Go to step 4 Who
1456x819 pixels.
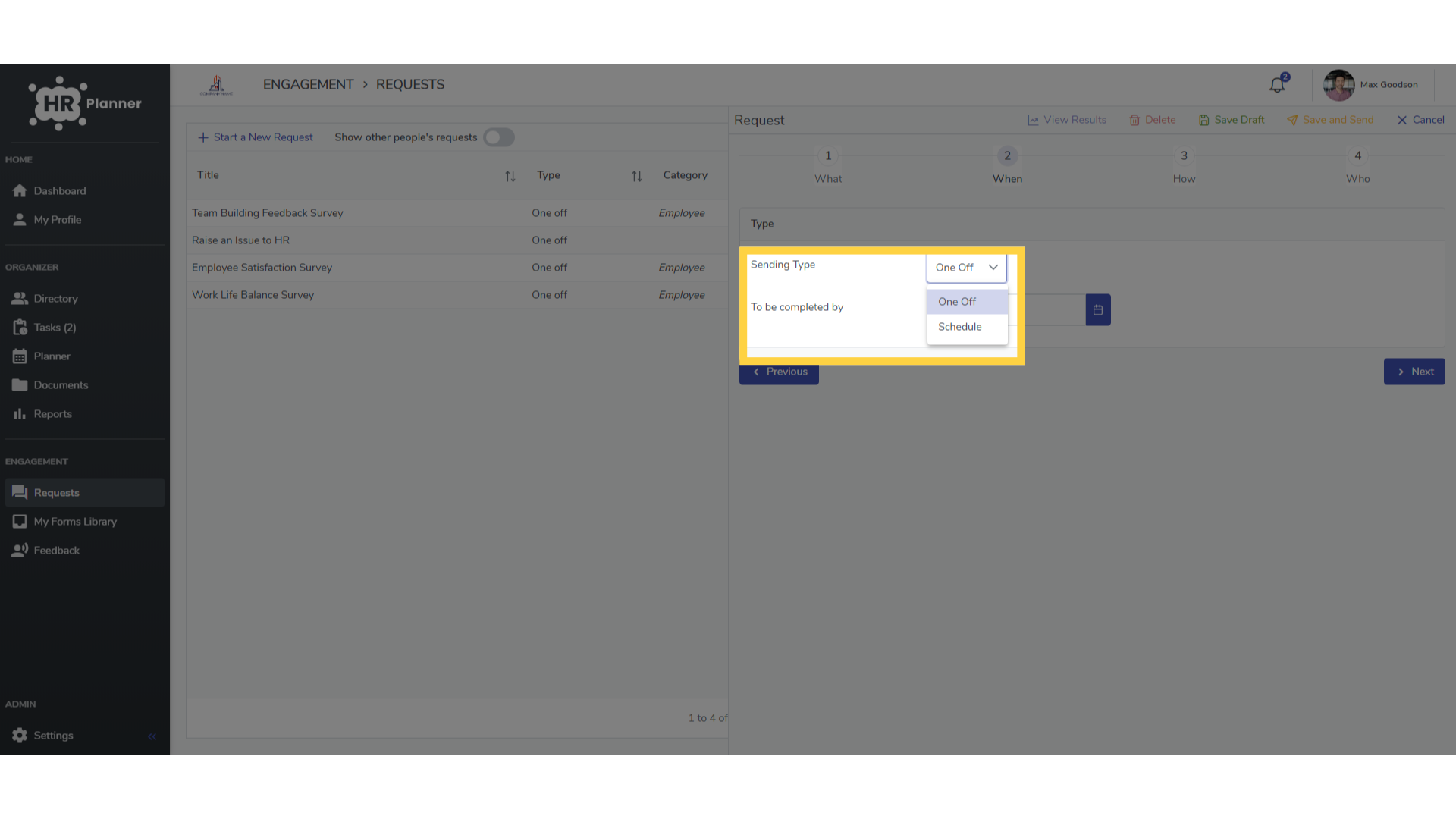tap(1357, 166)
